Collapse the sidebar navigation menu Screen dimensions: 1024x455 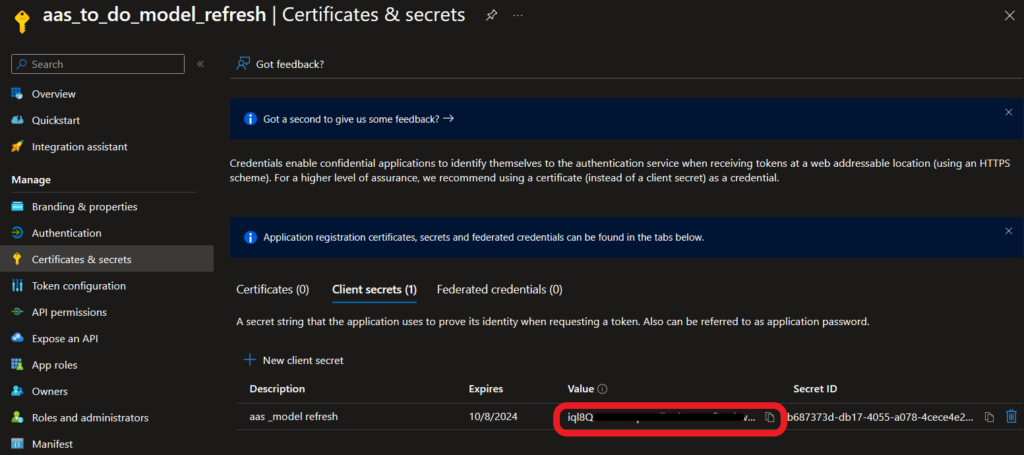tap(200, 64)
